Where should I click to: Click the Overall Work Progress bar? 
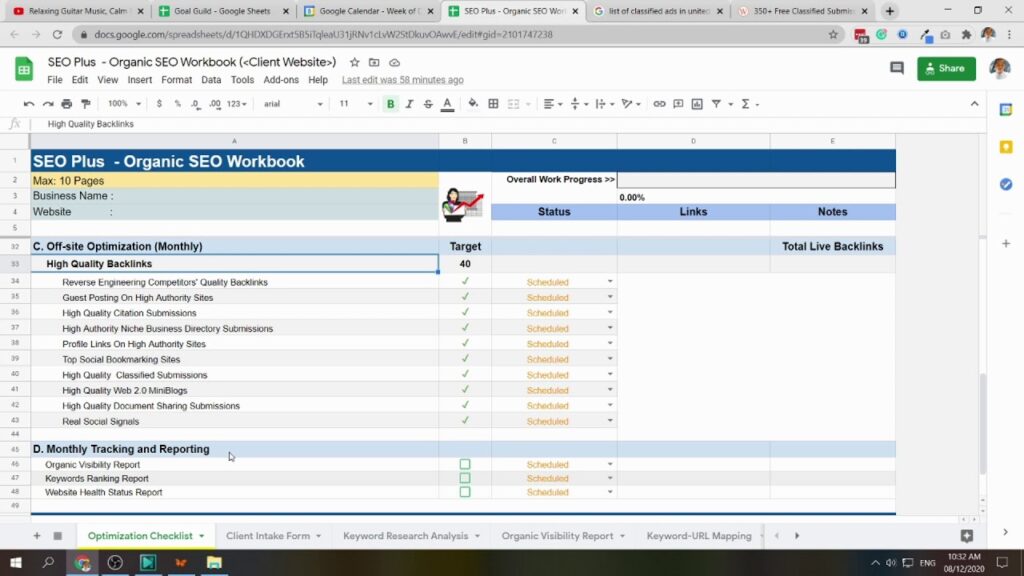756,180
